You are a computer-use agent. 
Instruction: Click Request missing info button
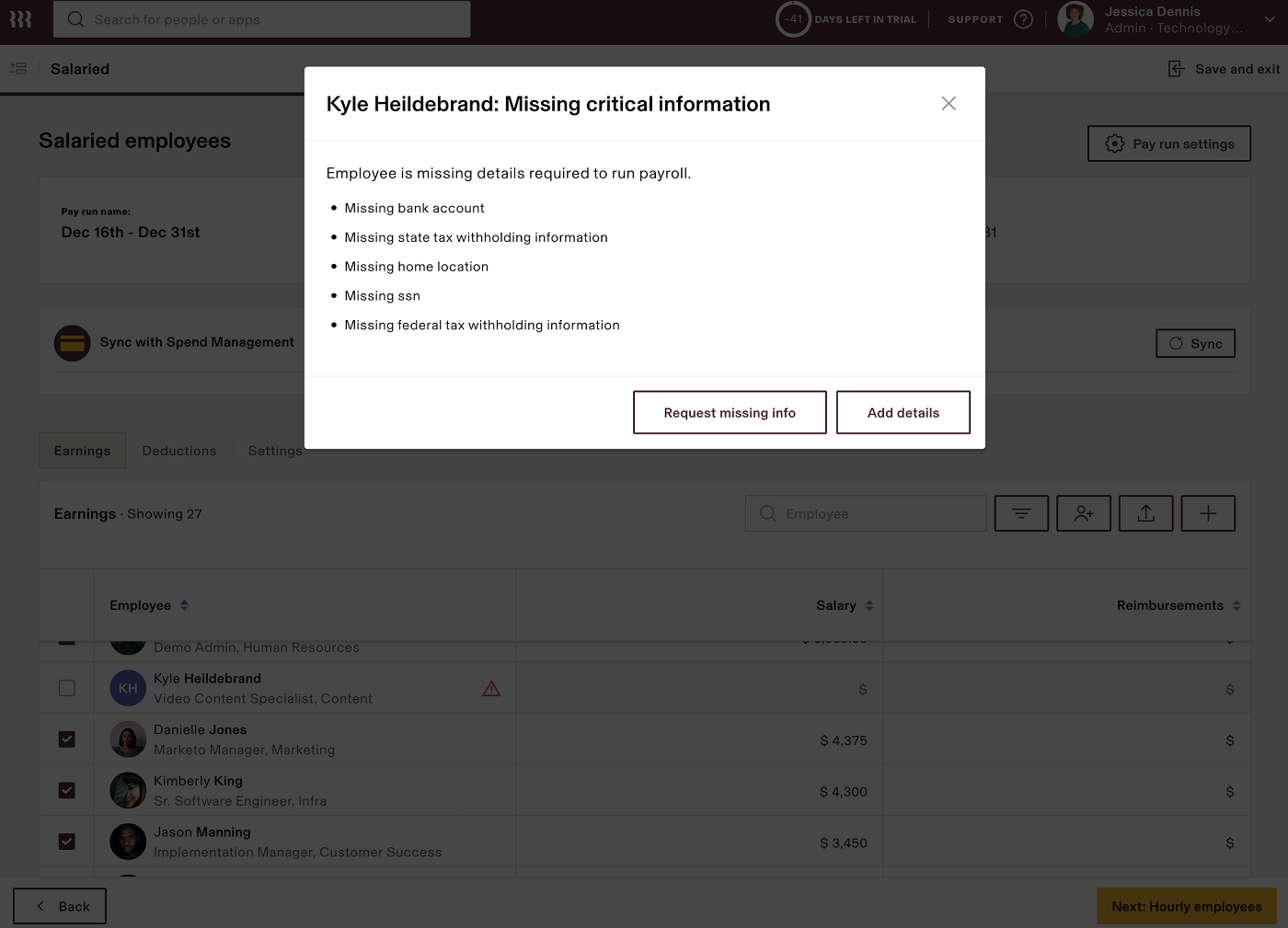[730, 412]
